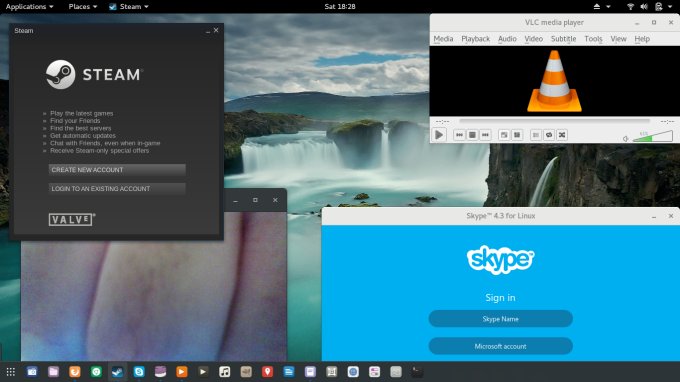This screenshot has width=680, height=382.
Task: Click the Skype logo in sign-in window
Action: click(x=500, y=260)
